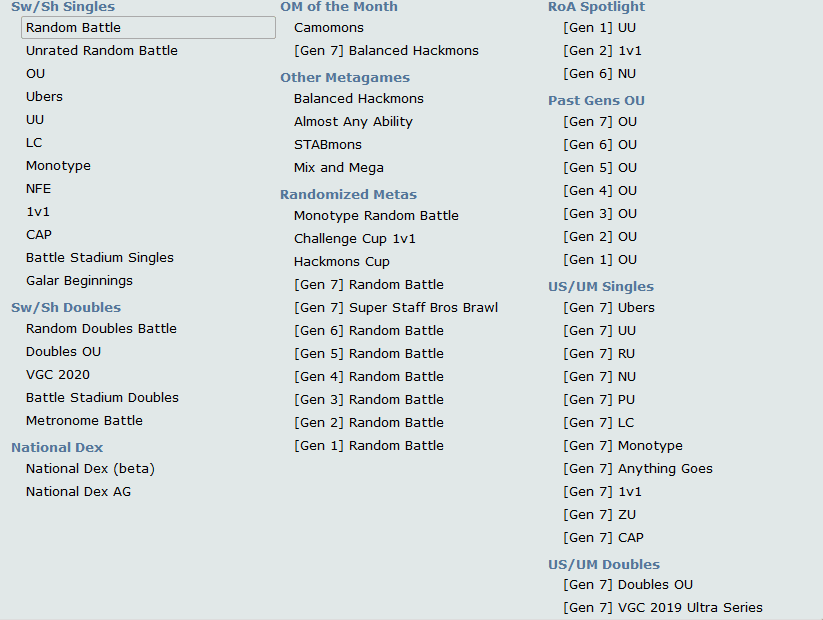Pick Random Doubles Battle
The image size is (823, 620).
[x=101, y=328]
